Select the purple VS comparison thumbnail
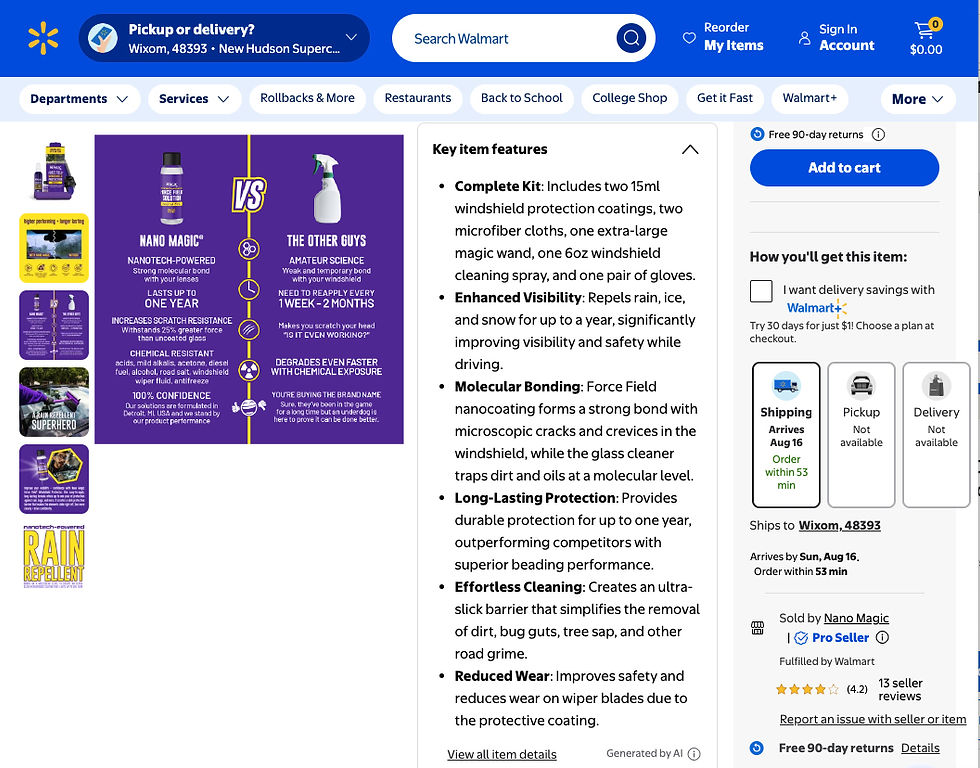Image resolution: width=980 pixels, height=768 pixels. [x=54, y=325]
